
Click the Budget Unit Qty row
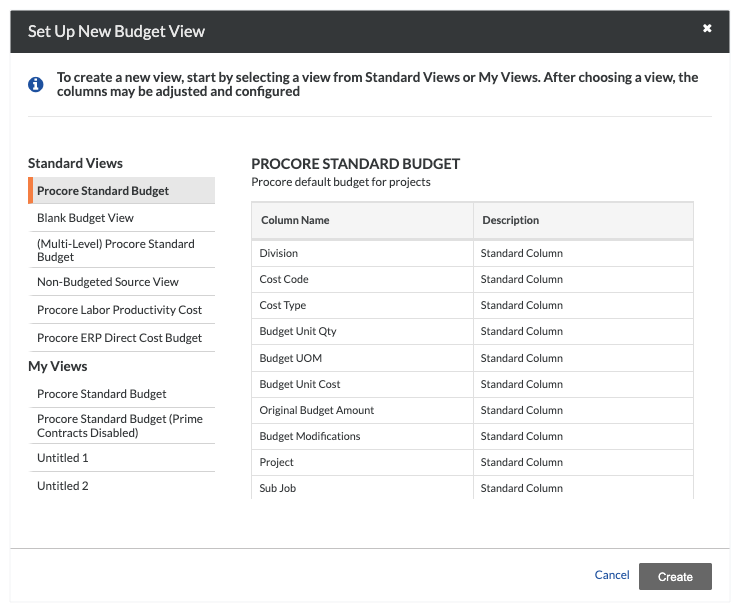tap(472, 331)
